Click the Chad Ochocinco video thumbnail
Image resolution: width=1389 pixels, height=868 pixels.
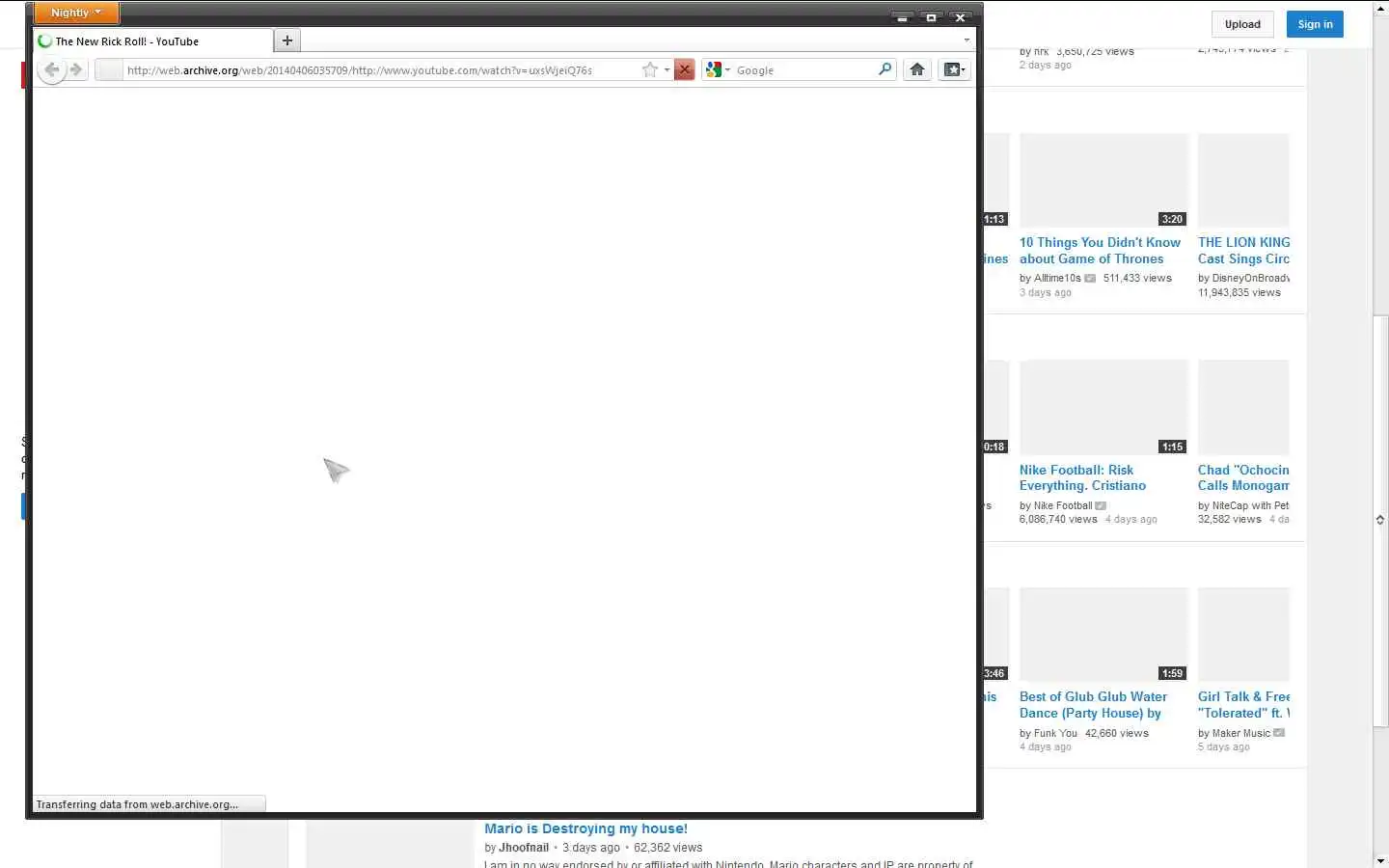coord(1243,407)
